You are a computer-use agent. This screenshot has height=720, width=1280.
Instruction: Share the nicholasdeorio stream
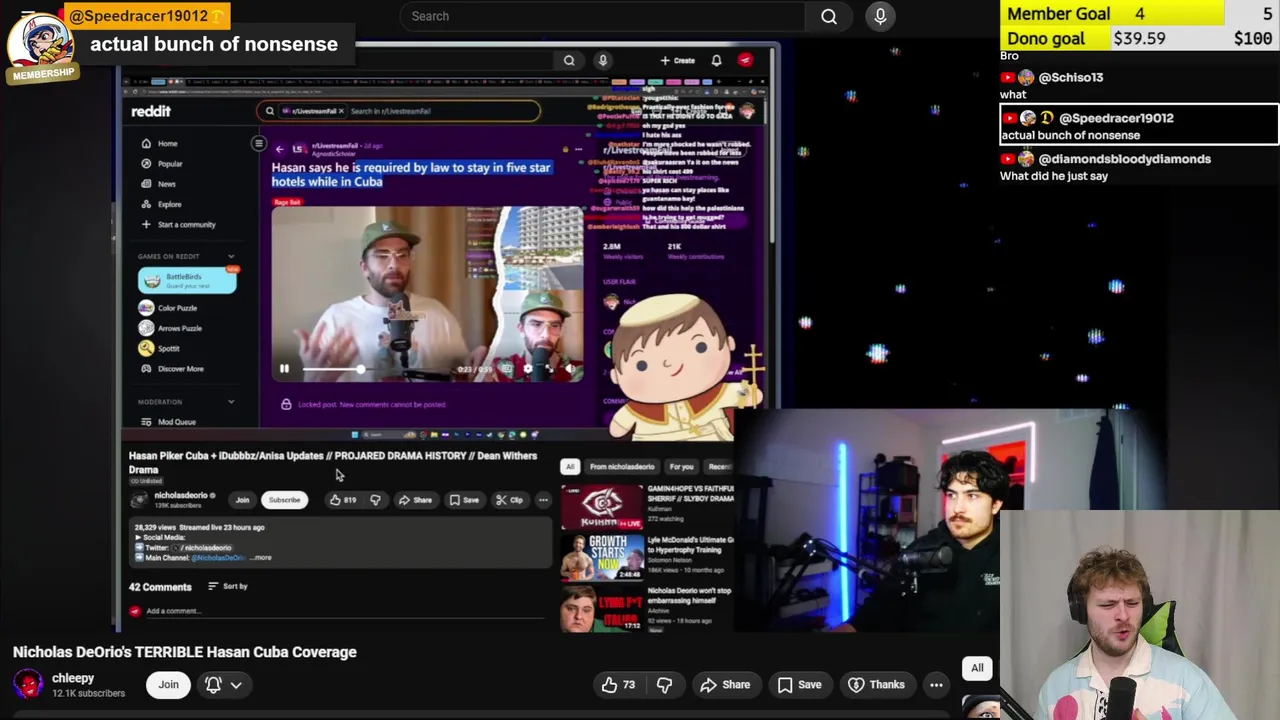416,500
